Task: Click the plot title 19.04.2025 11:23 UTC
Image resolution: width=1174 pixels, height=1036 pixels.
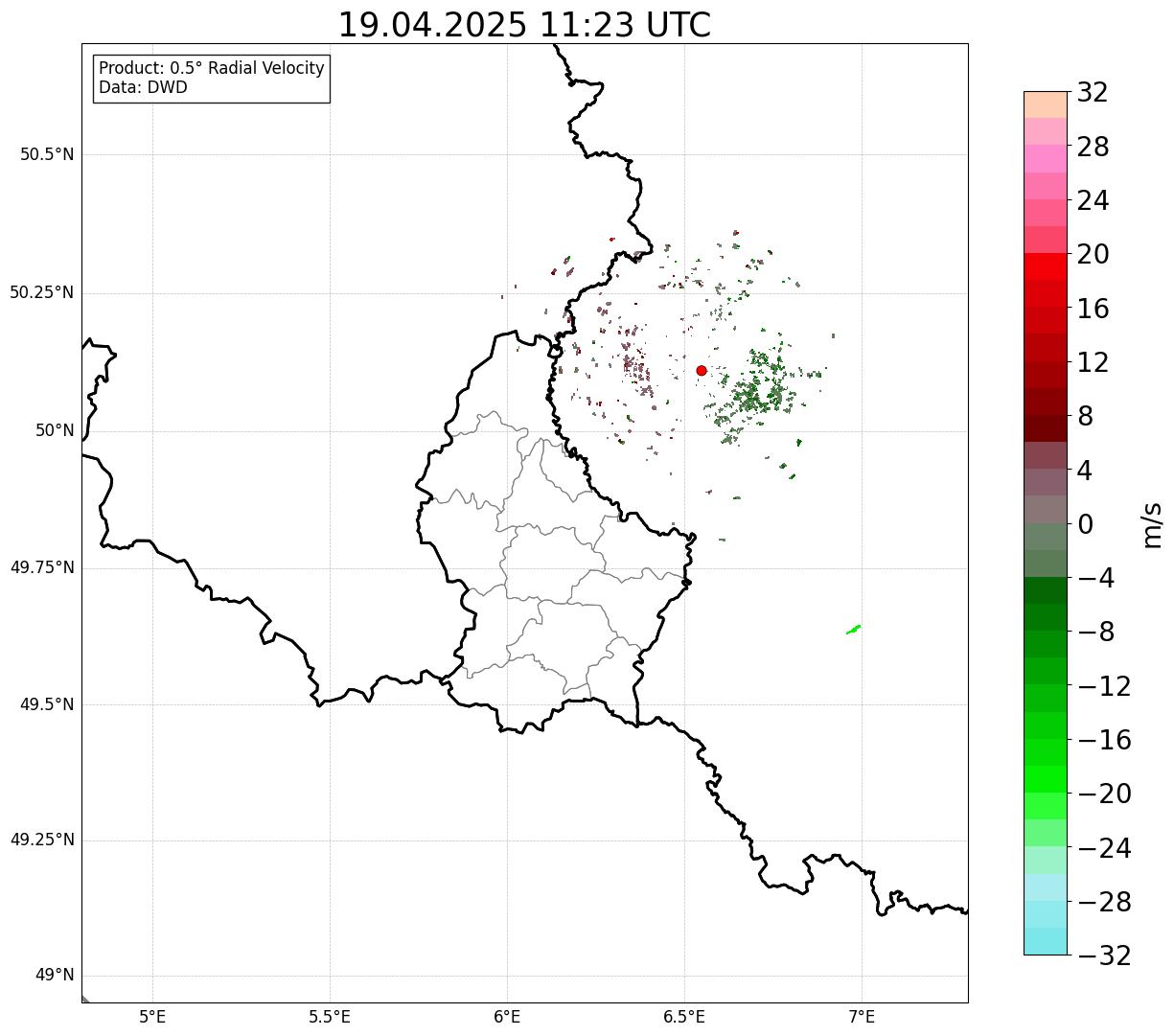Action: (524, 25)
